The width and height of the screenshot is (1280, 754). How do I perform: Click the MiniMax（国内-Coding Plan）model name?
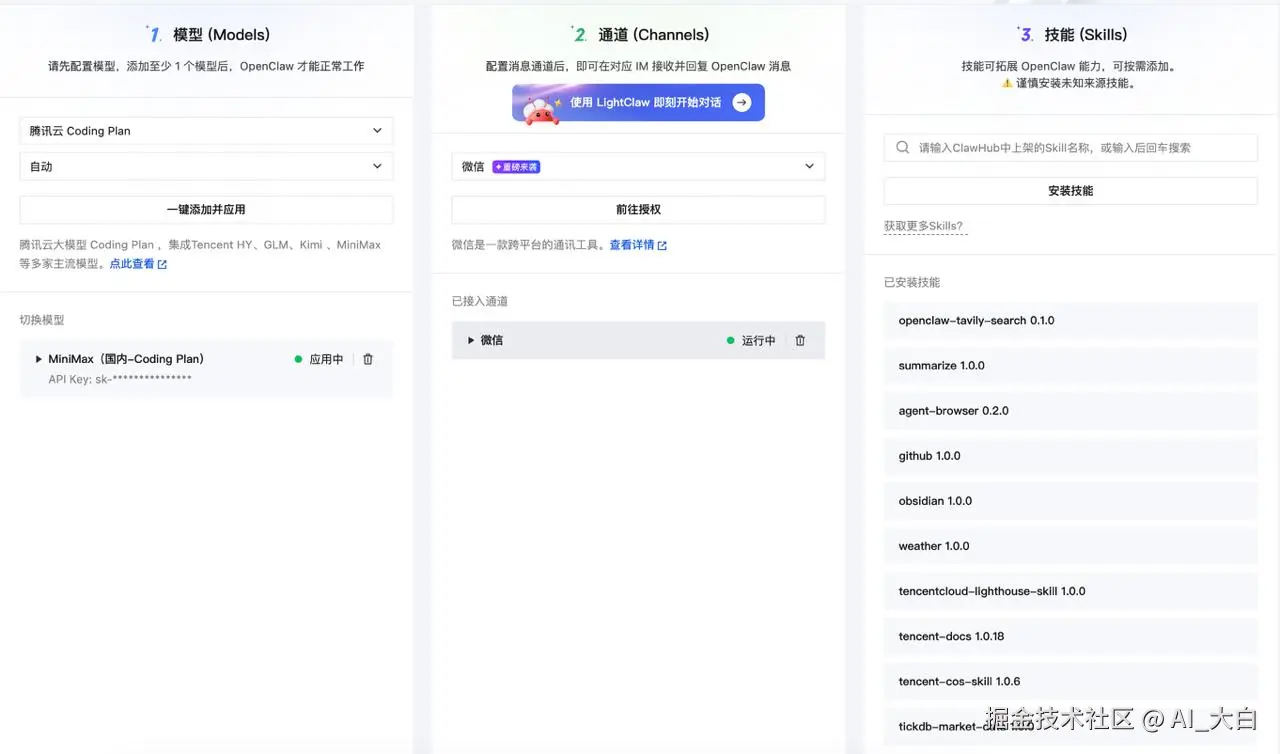coord(126,359)
